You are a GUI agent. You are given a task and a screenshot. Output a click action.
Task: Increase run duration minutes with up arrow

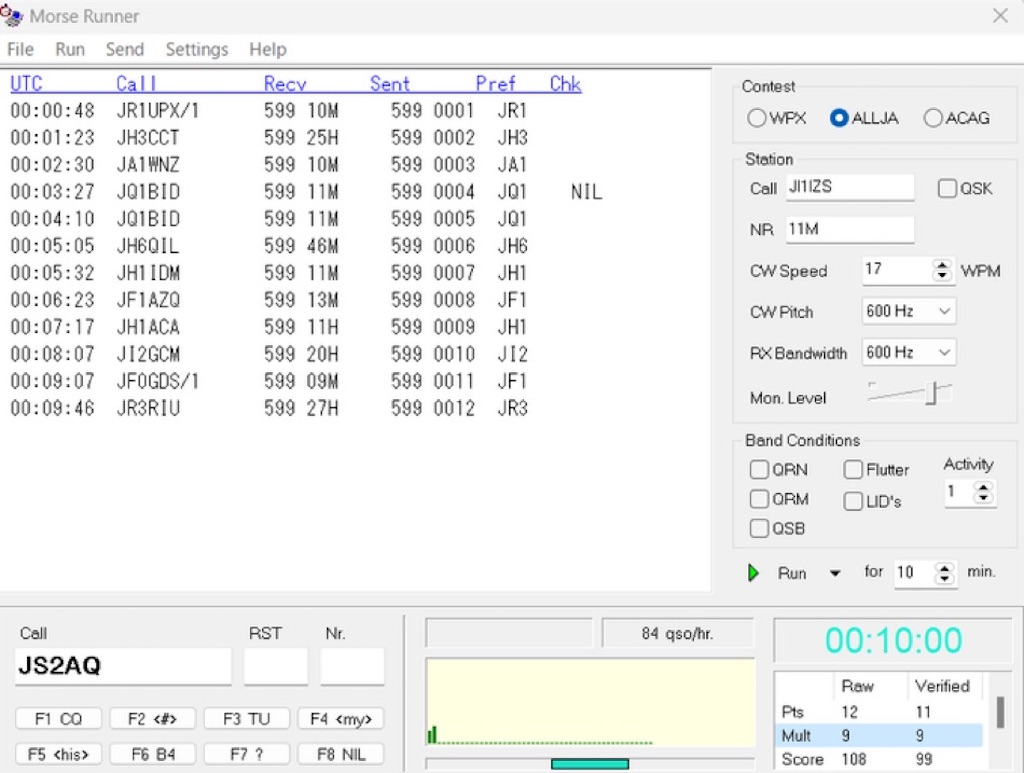coord(944,568)
